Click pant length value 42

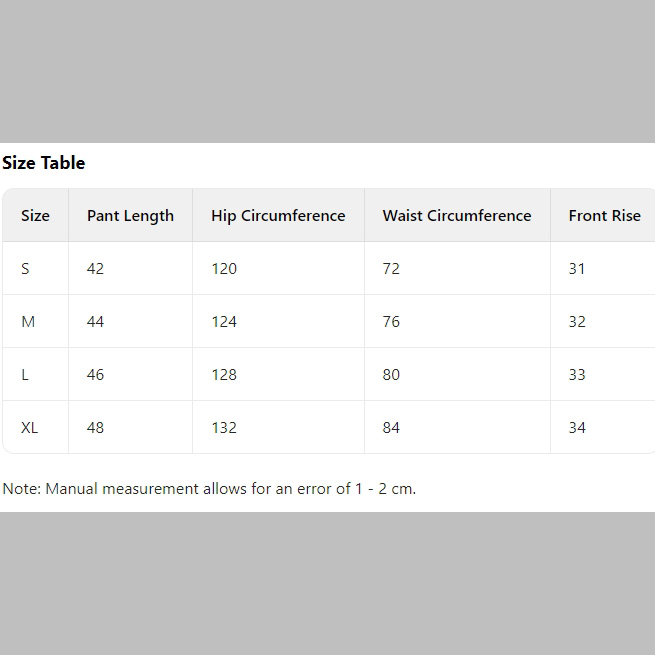tap(95, 269)
